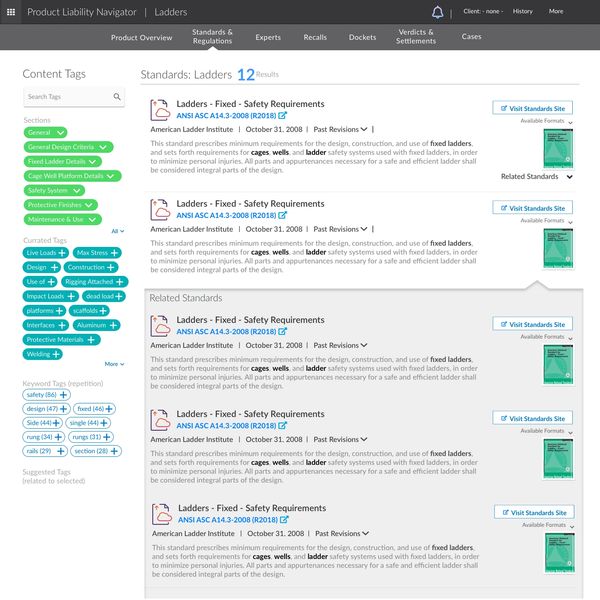Screen dimensions: 600x600
Task: Click plus icon on Aluminum tag
Action: (x=112, y=325)
